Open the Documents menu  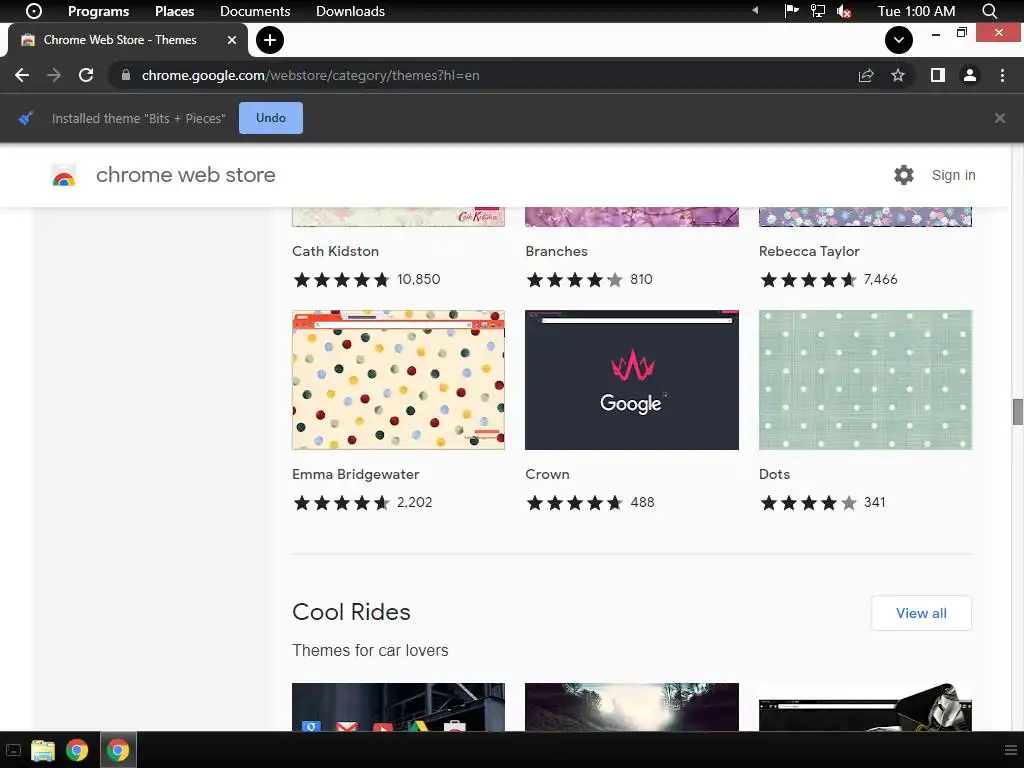point(255,11)
